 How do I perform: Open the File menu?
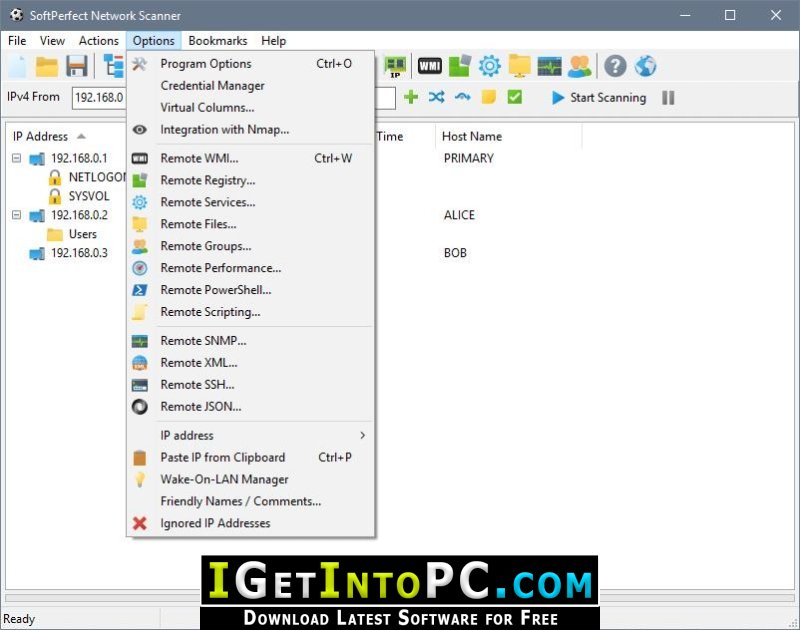coord(17,40)
